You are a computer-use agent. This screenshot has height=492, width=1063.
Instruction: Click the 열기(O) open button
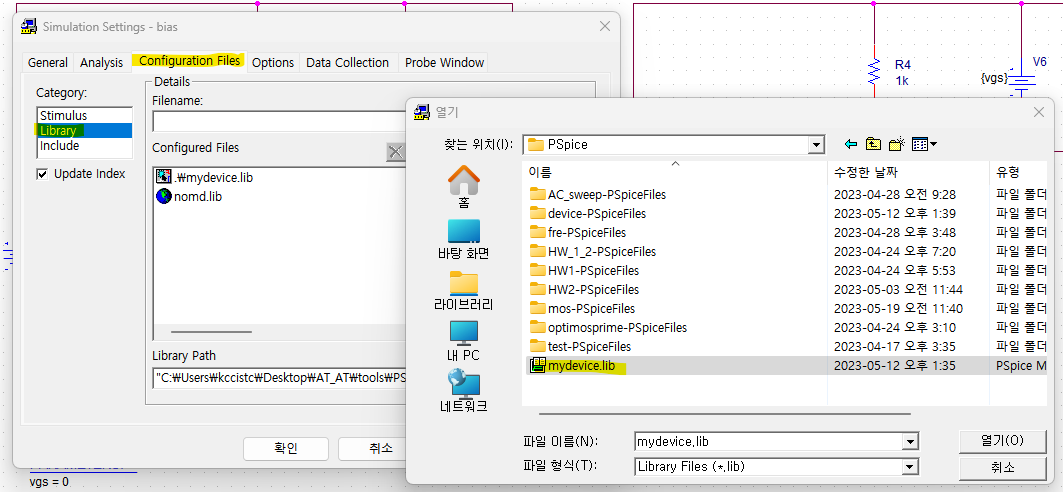1002,440
